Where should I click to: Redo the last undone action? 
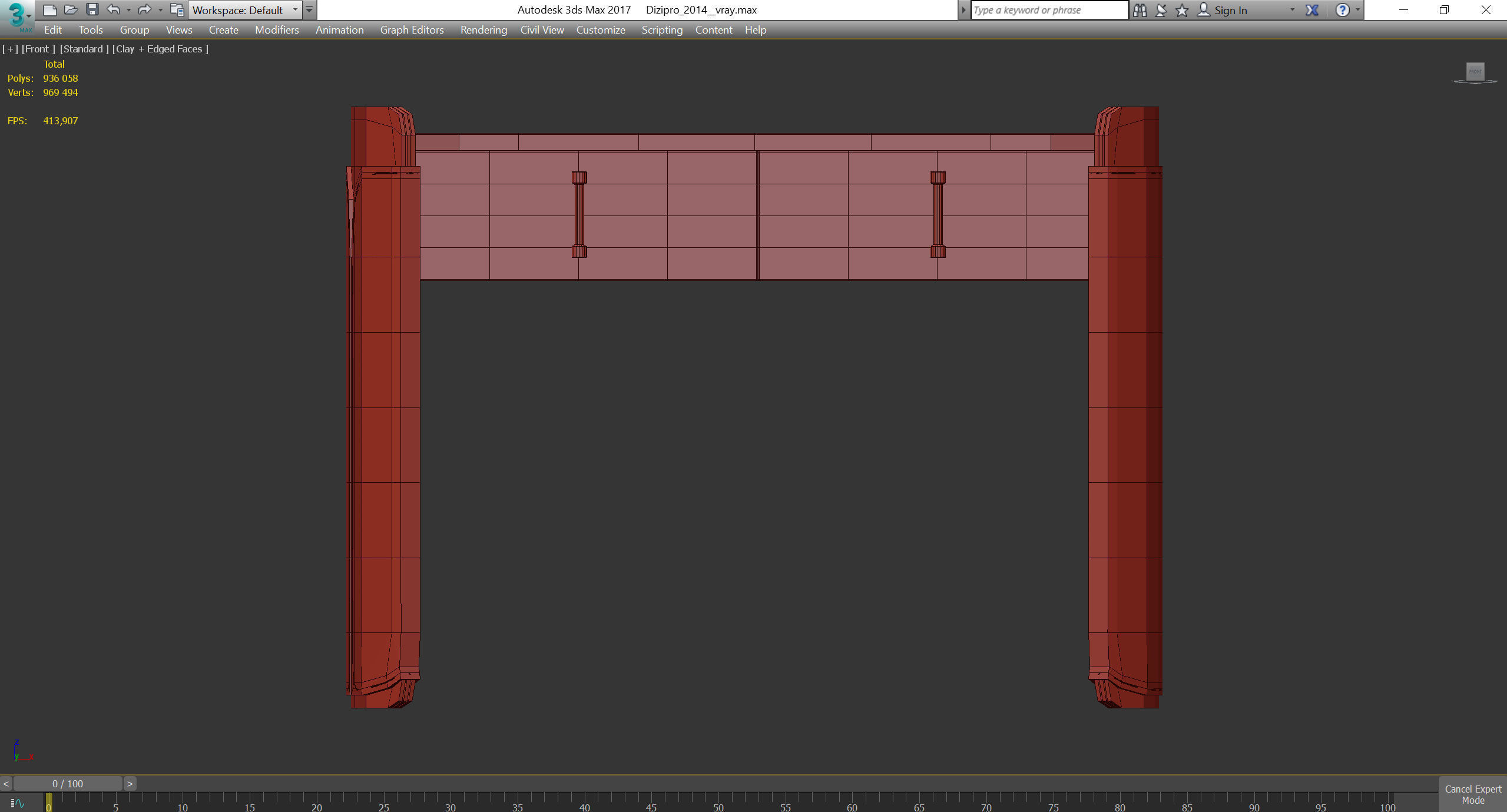(x=144, y=9)
